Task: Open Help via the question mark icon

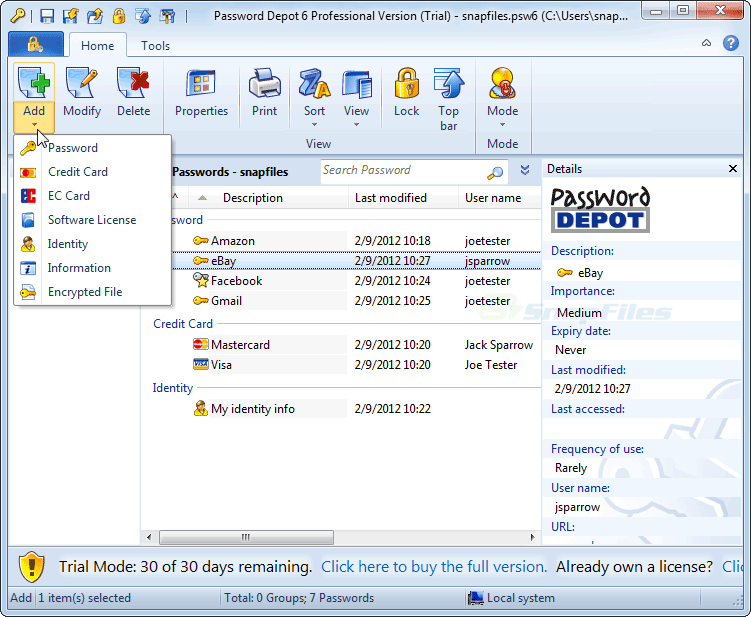Action: tap(730, 43)
